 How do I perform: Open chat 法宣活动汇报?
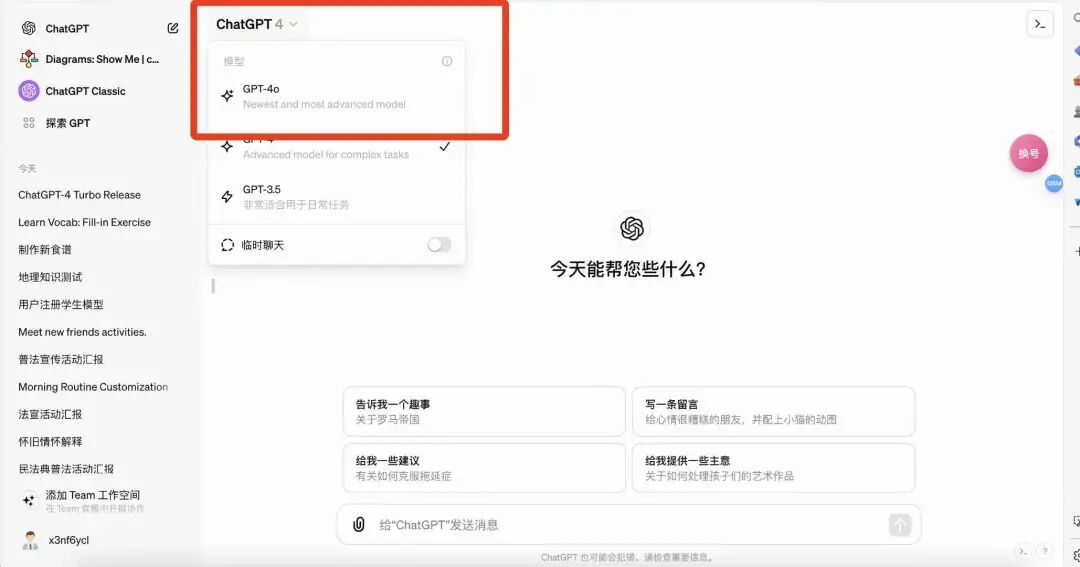50,414
